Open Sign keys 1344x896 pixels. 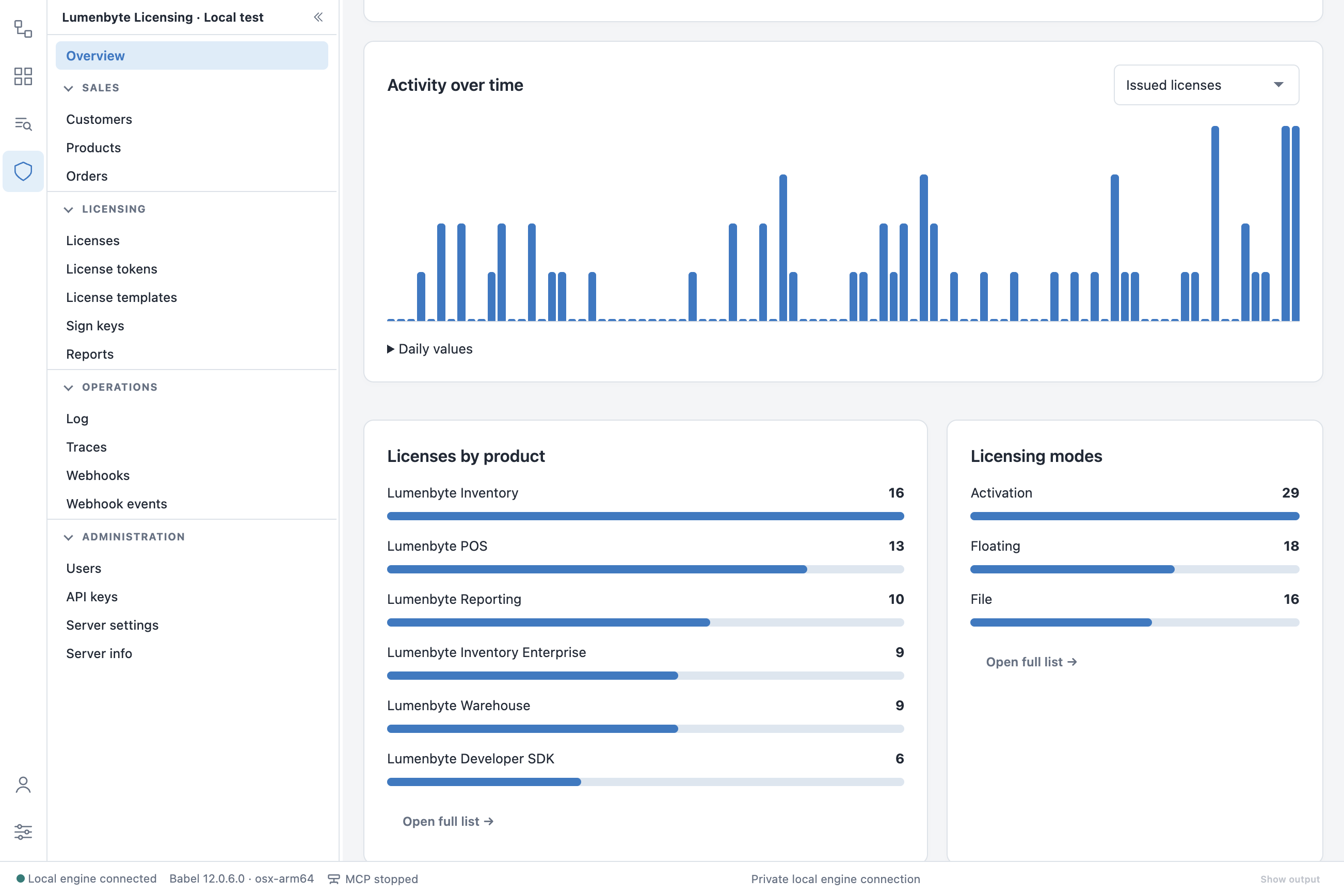[x=95, y=326]
